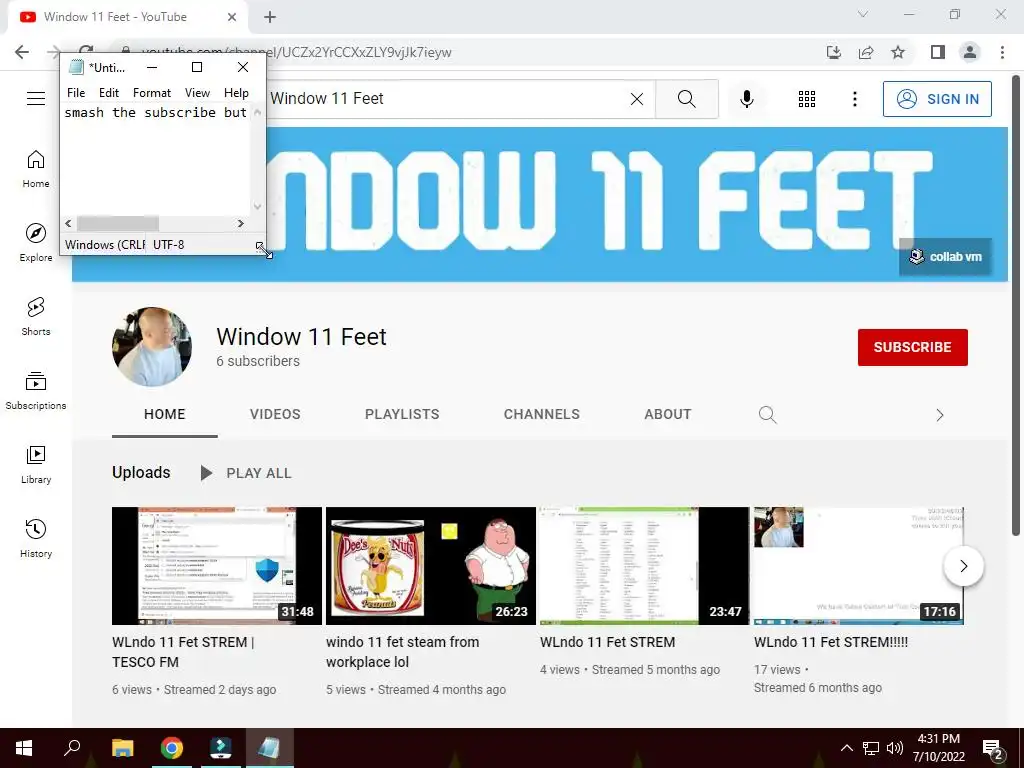Go to Home in YouTube sidebar
The height and width of the screenshot is (768, 1024).
(x=36, y=168)
